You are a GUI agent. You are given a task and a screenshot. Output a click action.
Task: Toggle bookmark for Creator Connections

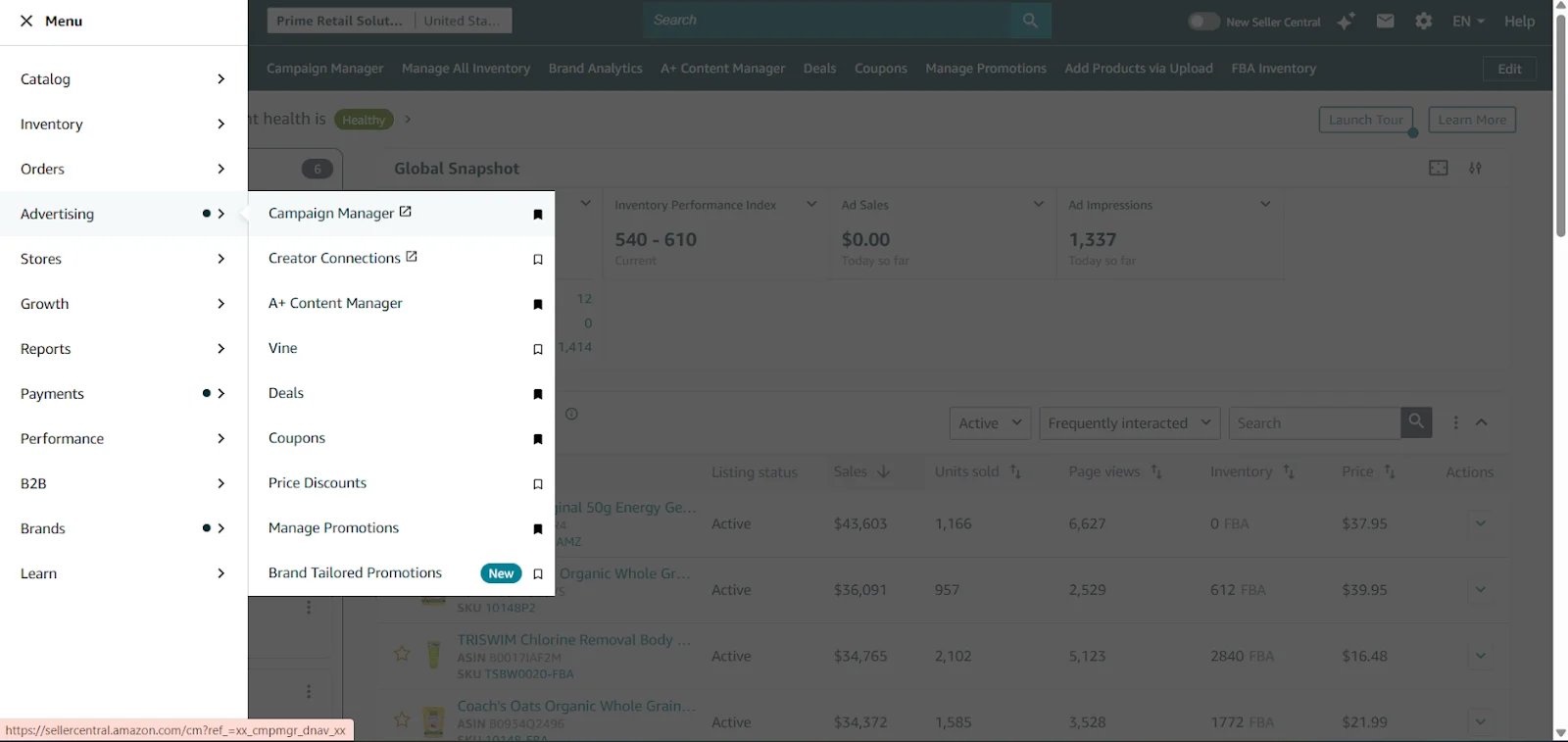tap(537, 260)
